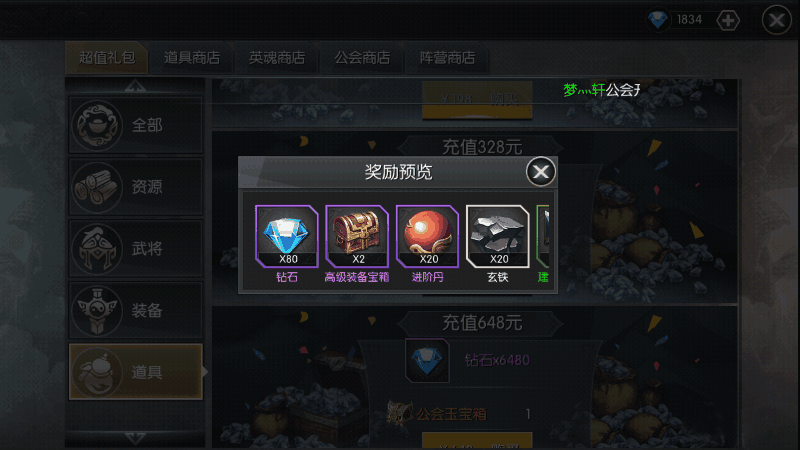This screenshot has height=450, width=800.
Task: Filter by the 武将 generals category
Action: [x=136, y=248]
